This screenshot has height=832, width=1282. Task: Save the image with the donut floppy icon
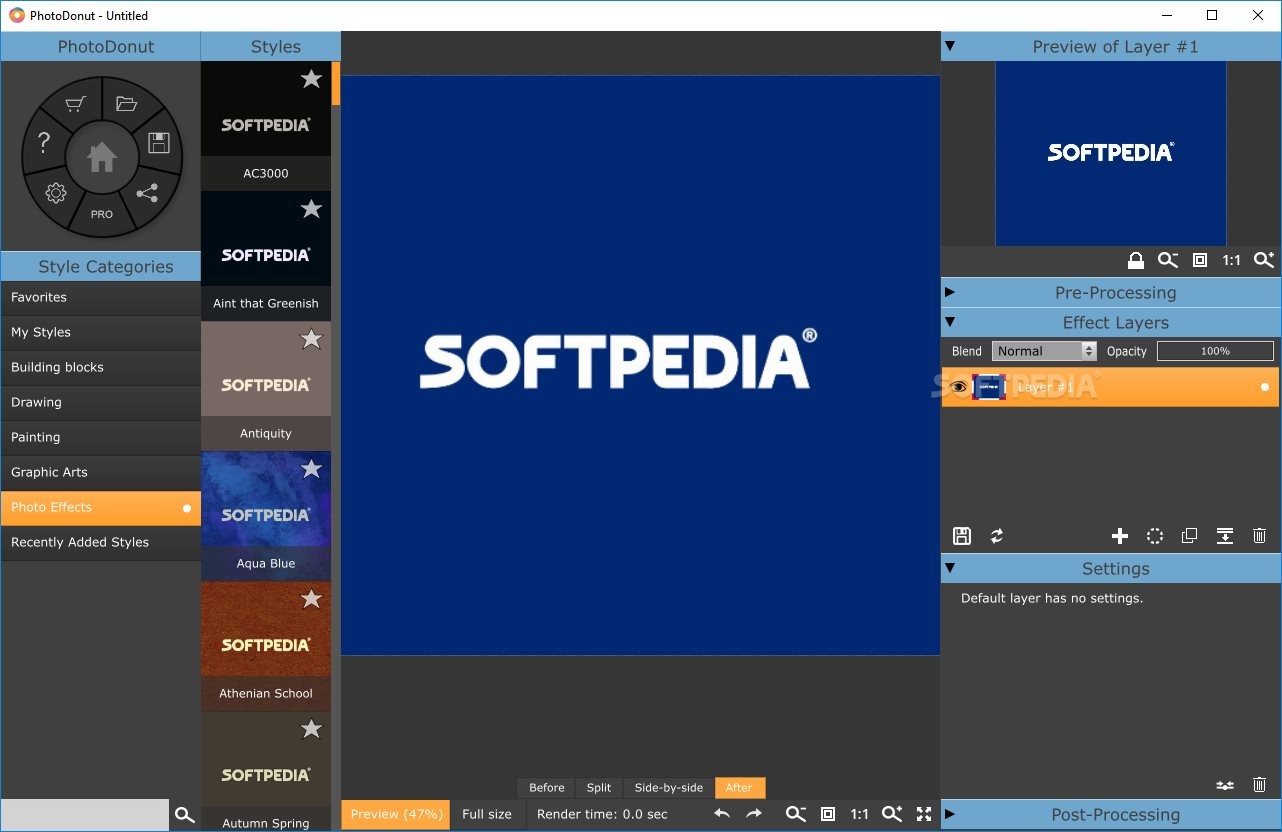pyautogui.click(x=158, y=142)
